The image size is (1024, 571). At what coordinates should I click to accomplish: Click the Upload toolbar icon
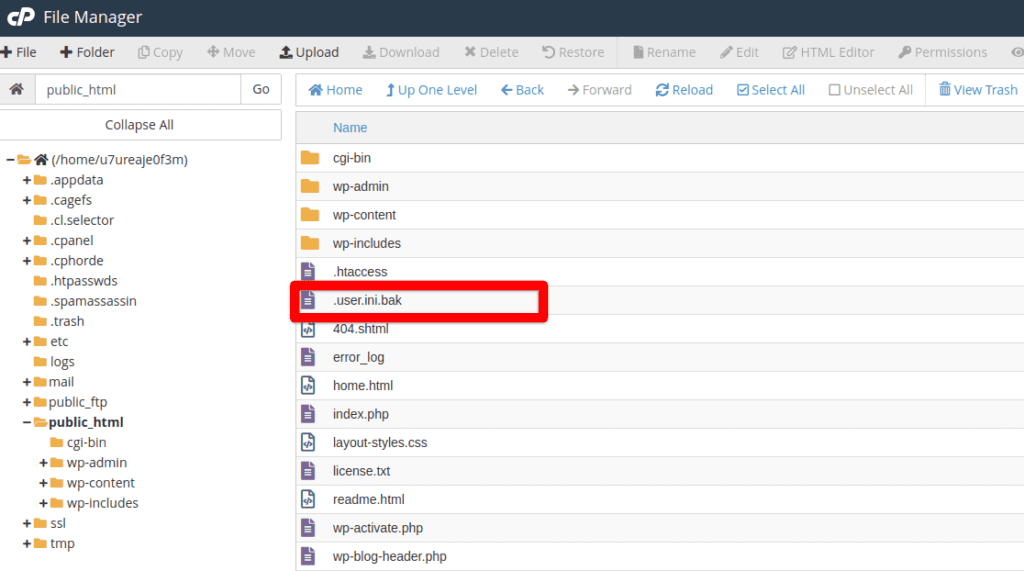coord(286,52)
